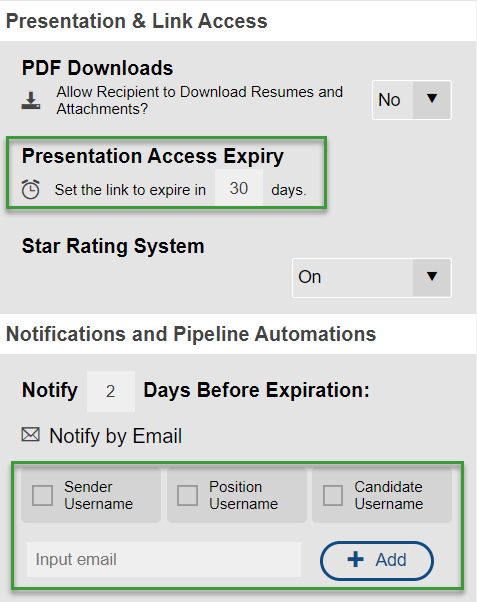This screenshot has width=477, height=602.
Task: Click the Presentation & Link Access header
Action: point(137,21)
